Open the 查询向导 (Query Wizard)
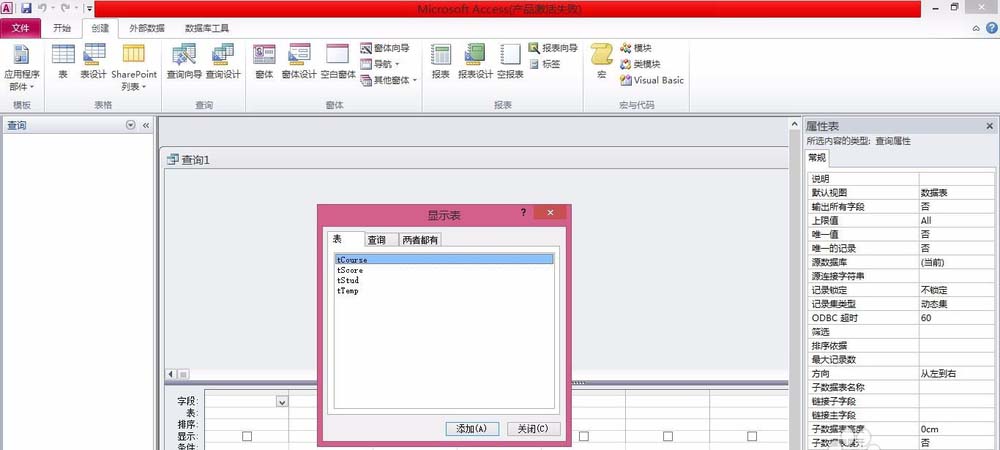The height and width of the screenshot is (450, 1000). coord(184,61)
